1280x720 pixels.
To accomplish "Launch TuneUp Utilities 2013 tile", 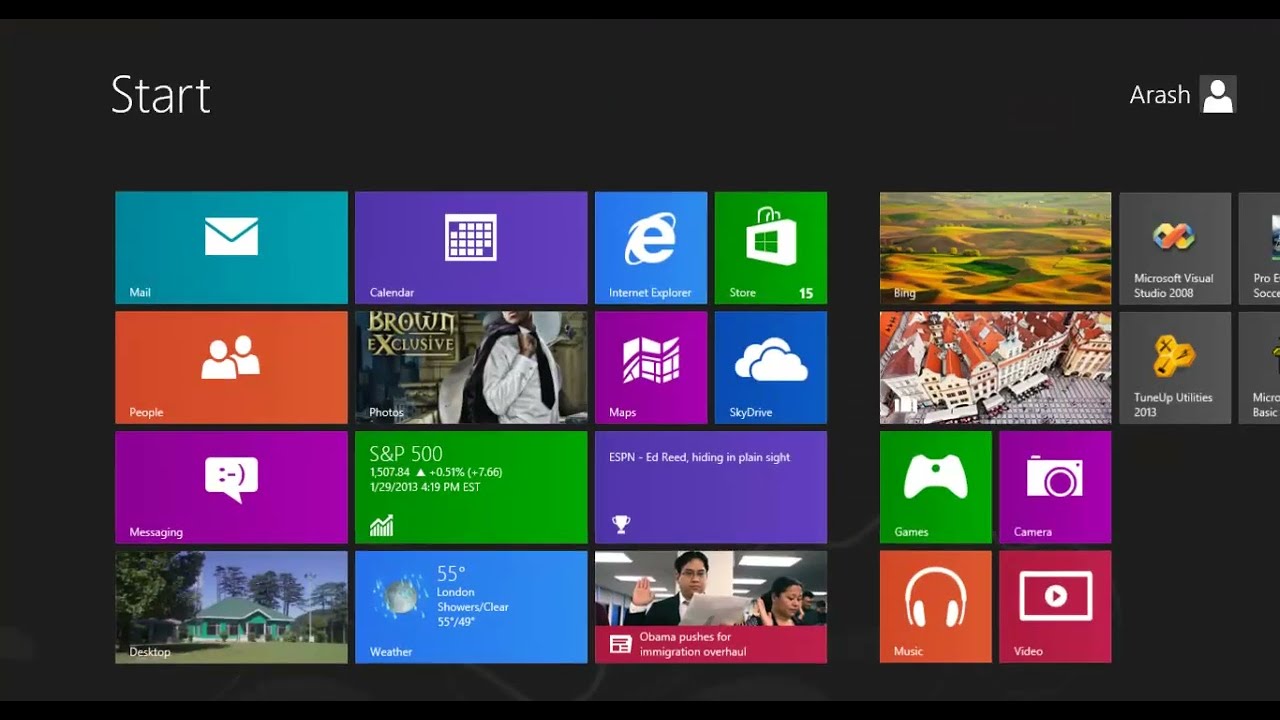I will point(1175,367).
